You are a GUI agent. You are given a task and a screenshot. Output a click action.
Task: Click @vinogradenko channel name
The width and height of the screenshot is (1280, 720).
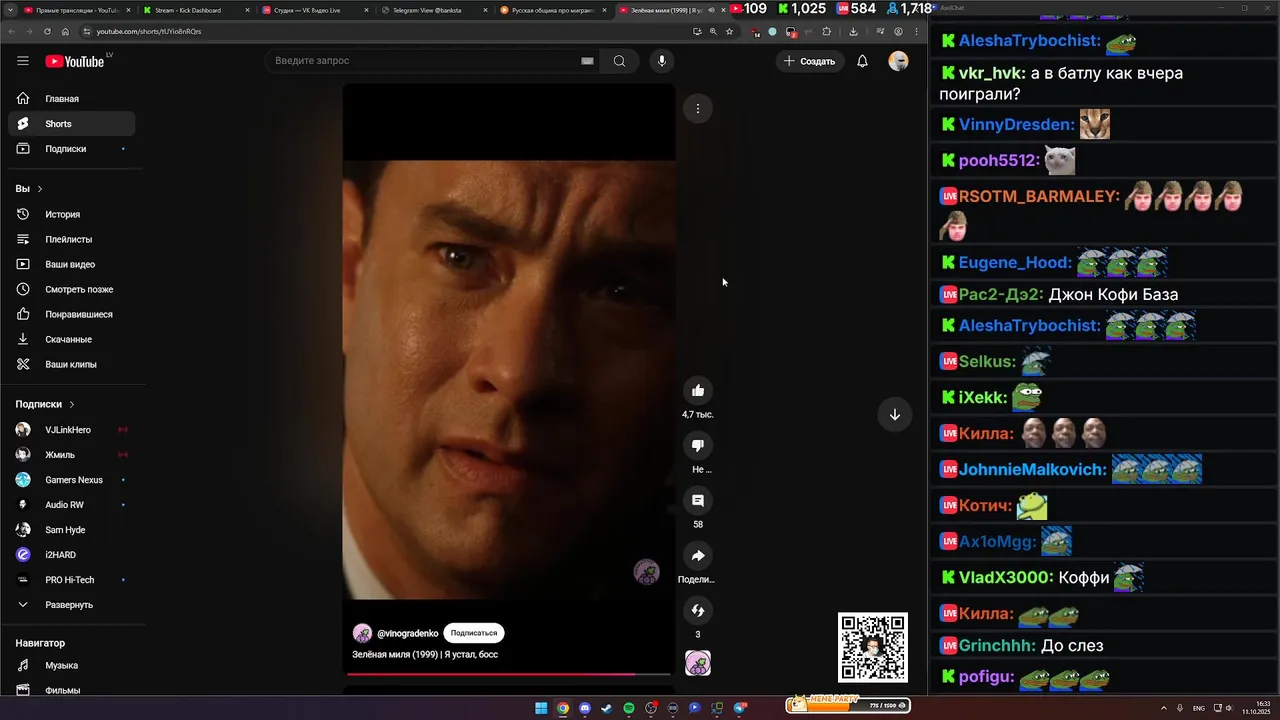click(407, 633)
